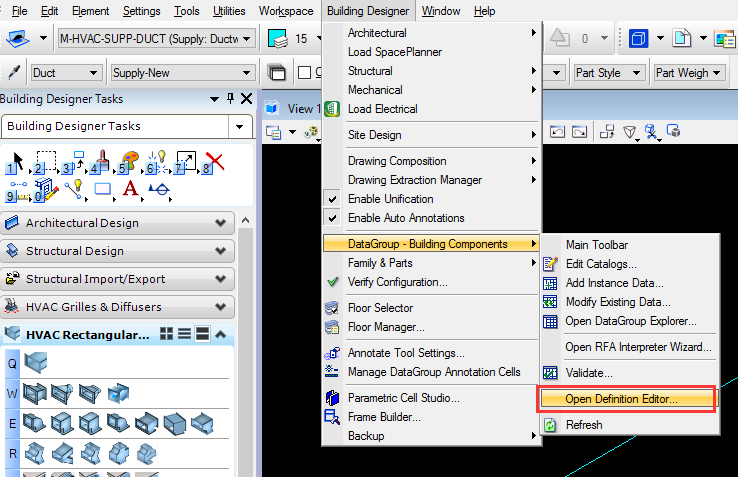Click the painter palette tool numbered 5
The image size is (738, 477).
click(128, 162)
